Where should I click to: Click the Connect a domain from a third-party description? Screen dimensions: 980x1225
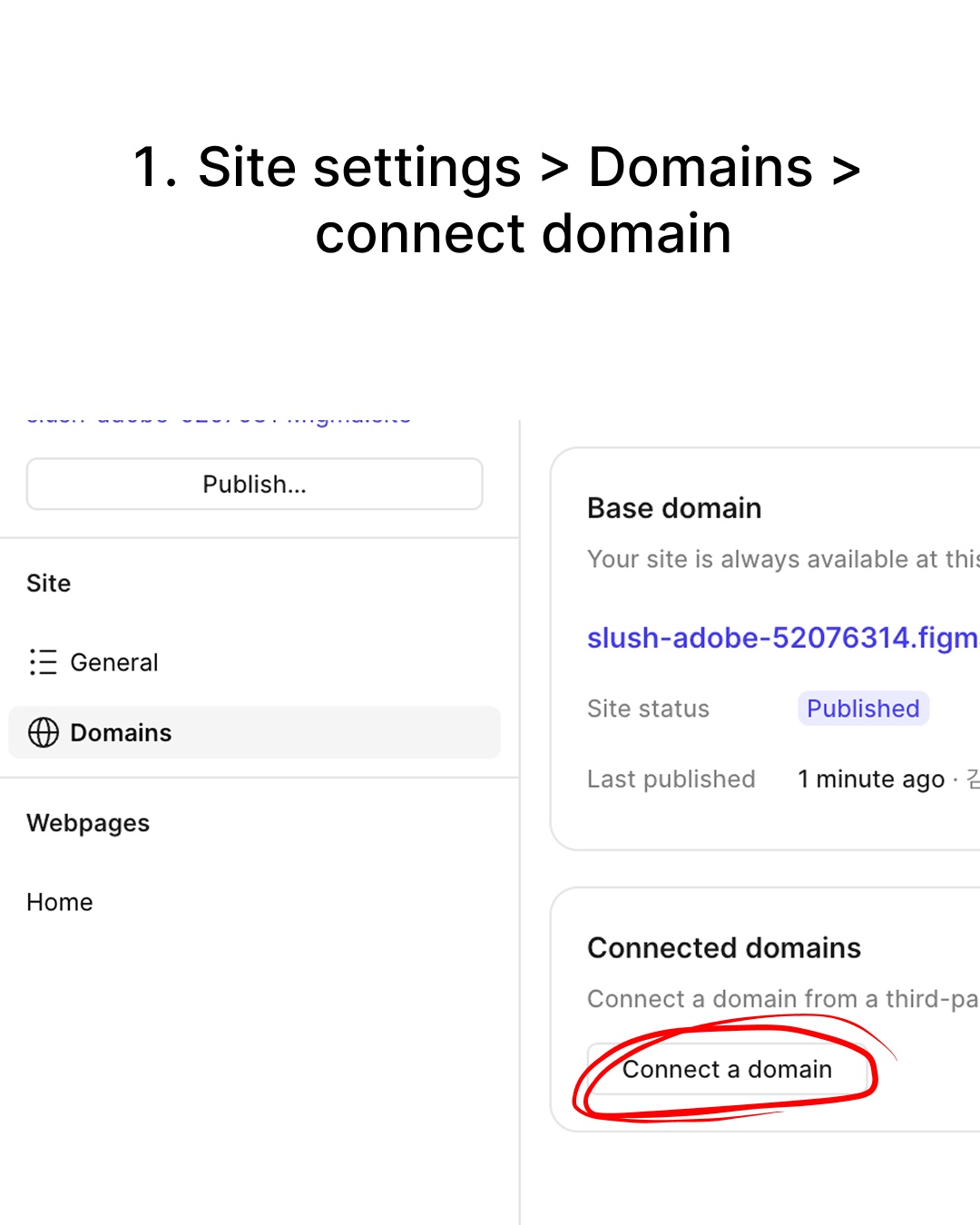tap(783, 999)
